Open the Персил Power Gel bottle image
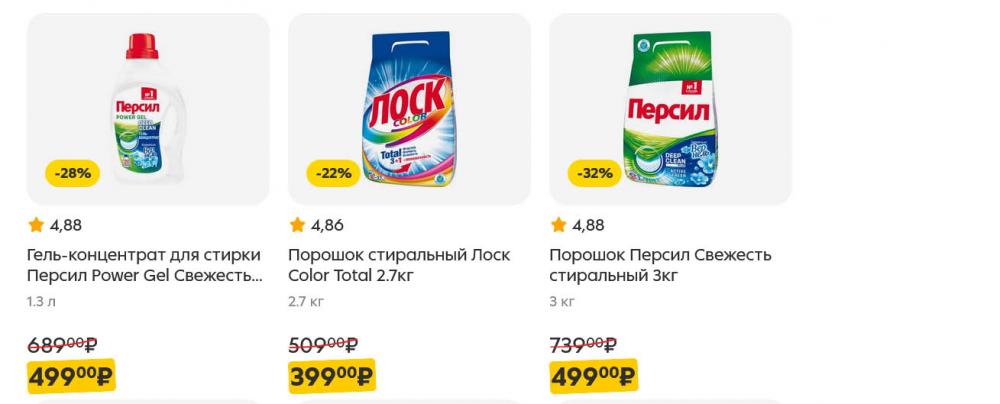The height and width of the screenshot is (404, 1000). [148, 108]
